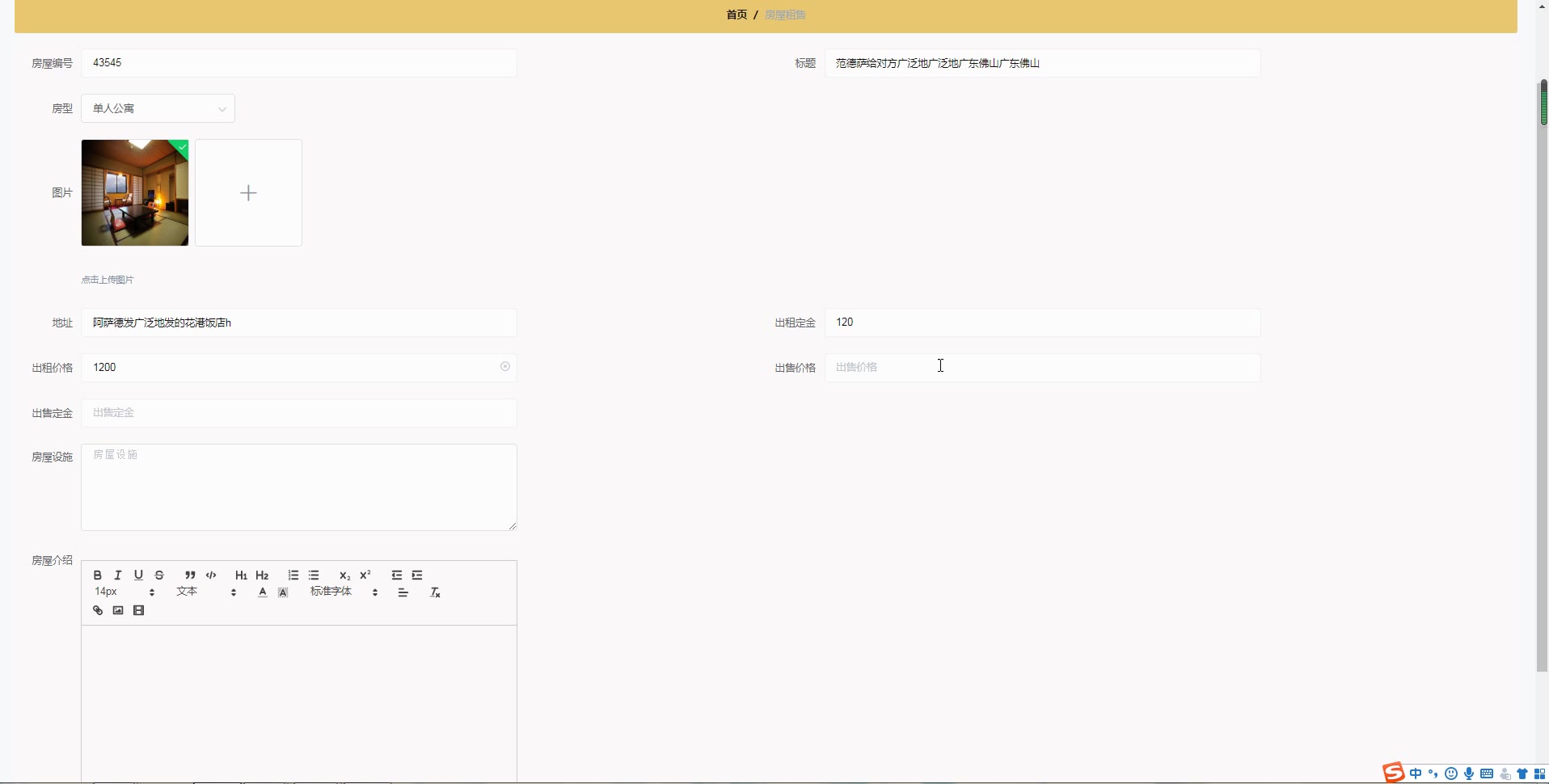
Task: Decrease indent in the editor
Action: (396, 575)
